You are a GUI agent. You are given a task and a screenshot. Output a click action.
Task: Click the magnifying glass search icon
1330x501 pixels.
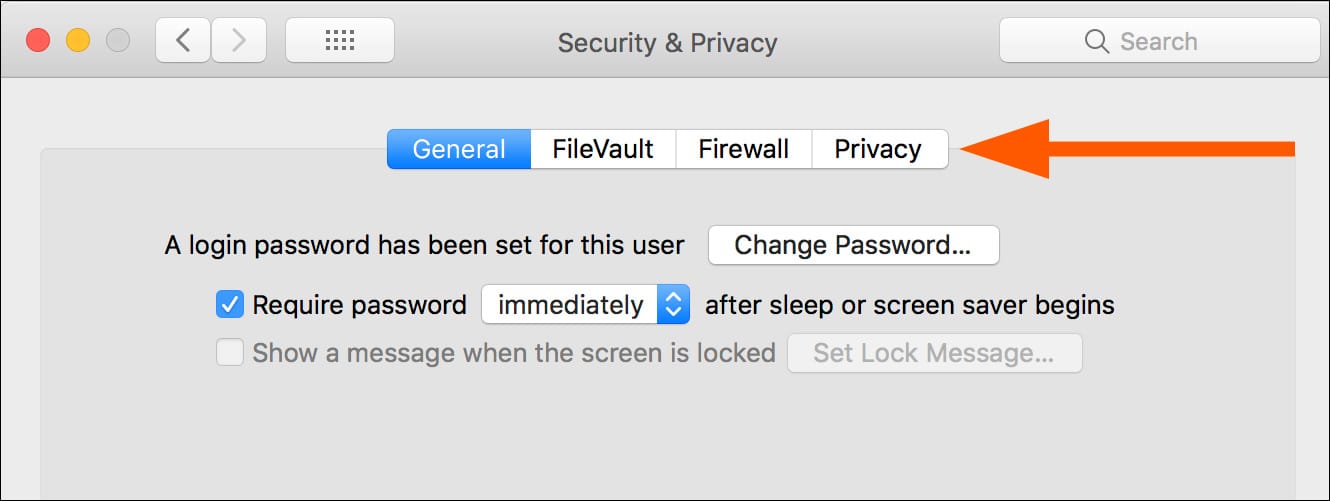(x=1096, y=42)
